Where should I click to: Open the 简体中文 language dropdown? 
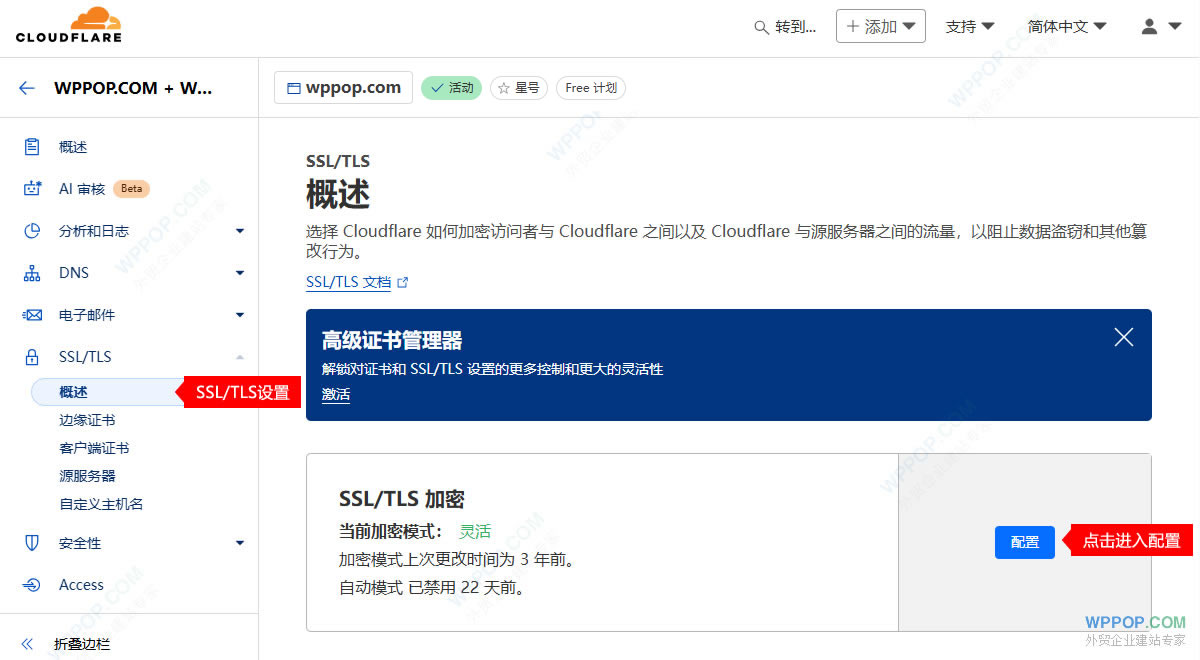(x=1064, y=26)
